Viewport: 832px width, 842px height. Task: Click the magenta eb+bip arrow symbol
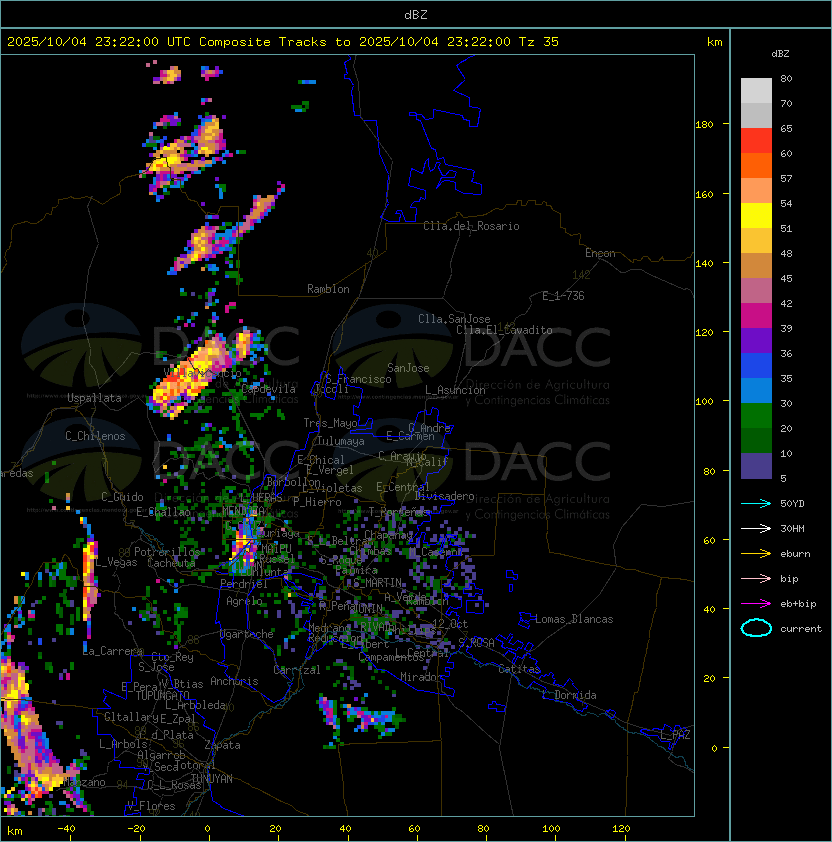756,604
